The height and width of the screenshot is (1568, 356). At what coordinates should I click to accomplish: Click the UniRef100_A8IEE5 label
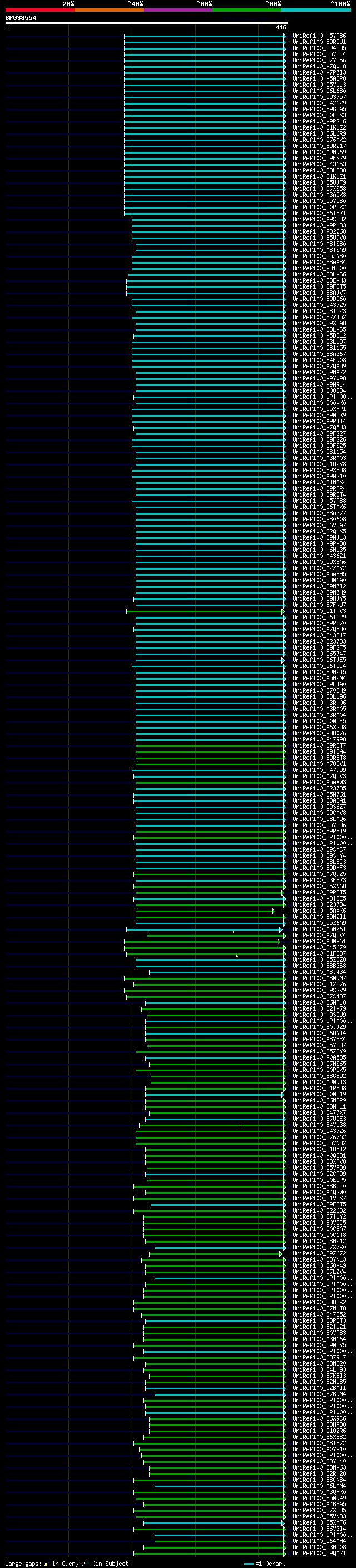(x=319, y=899)
